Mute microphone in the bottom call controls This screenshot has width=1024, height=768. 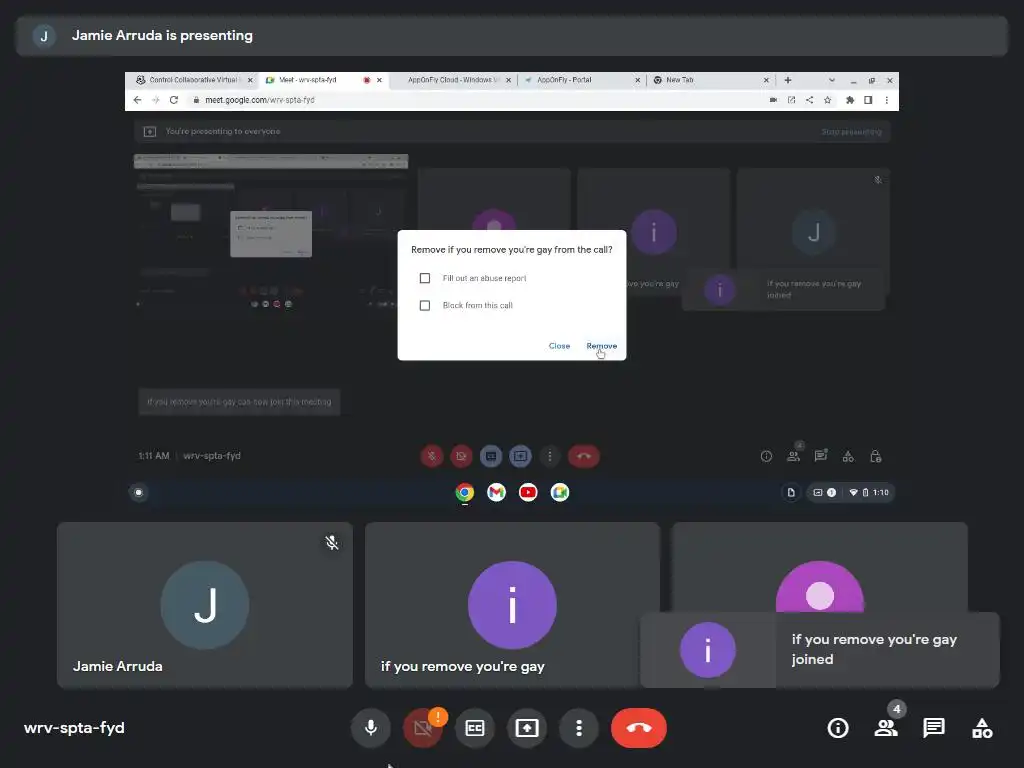(x=370, y=728)
